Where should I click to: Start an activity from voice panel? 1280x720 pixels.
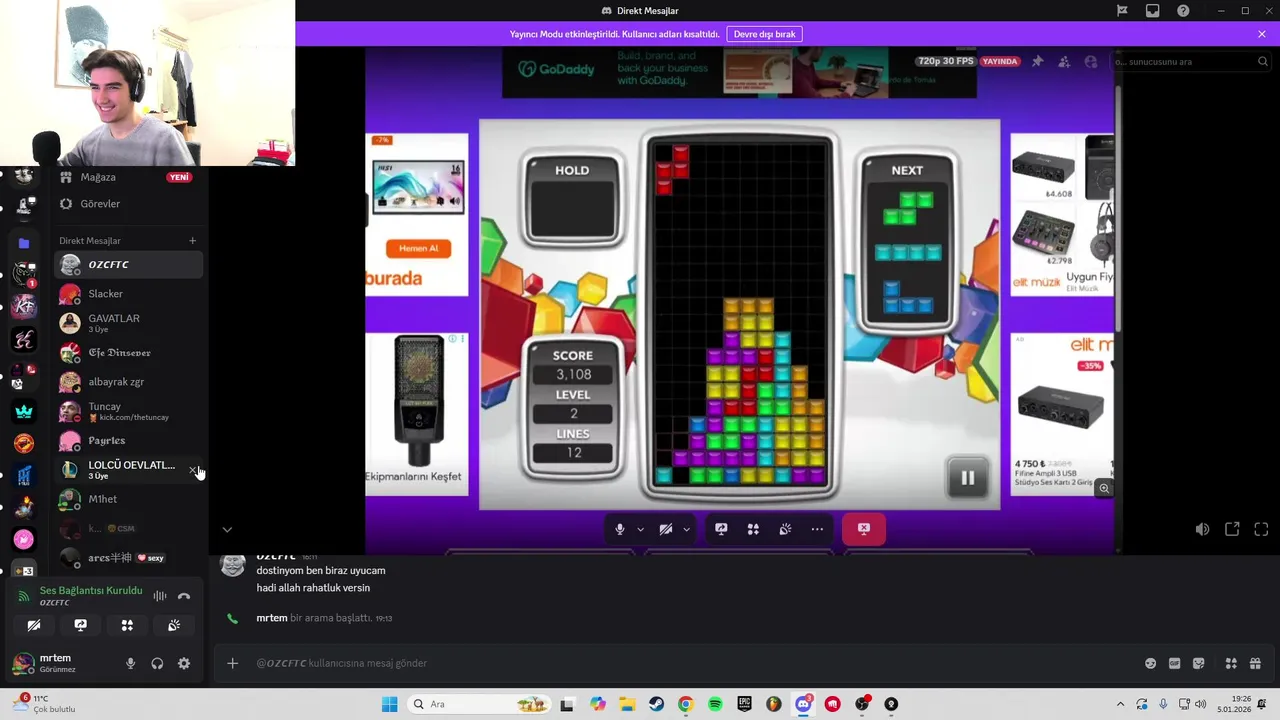[127, 625]
